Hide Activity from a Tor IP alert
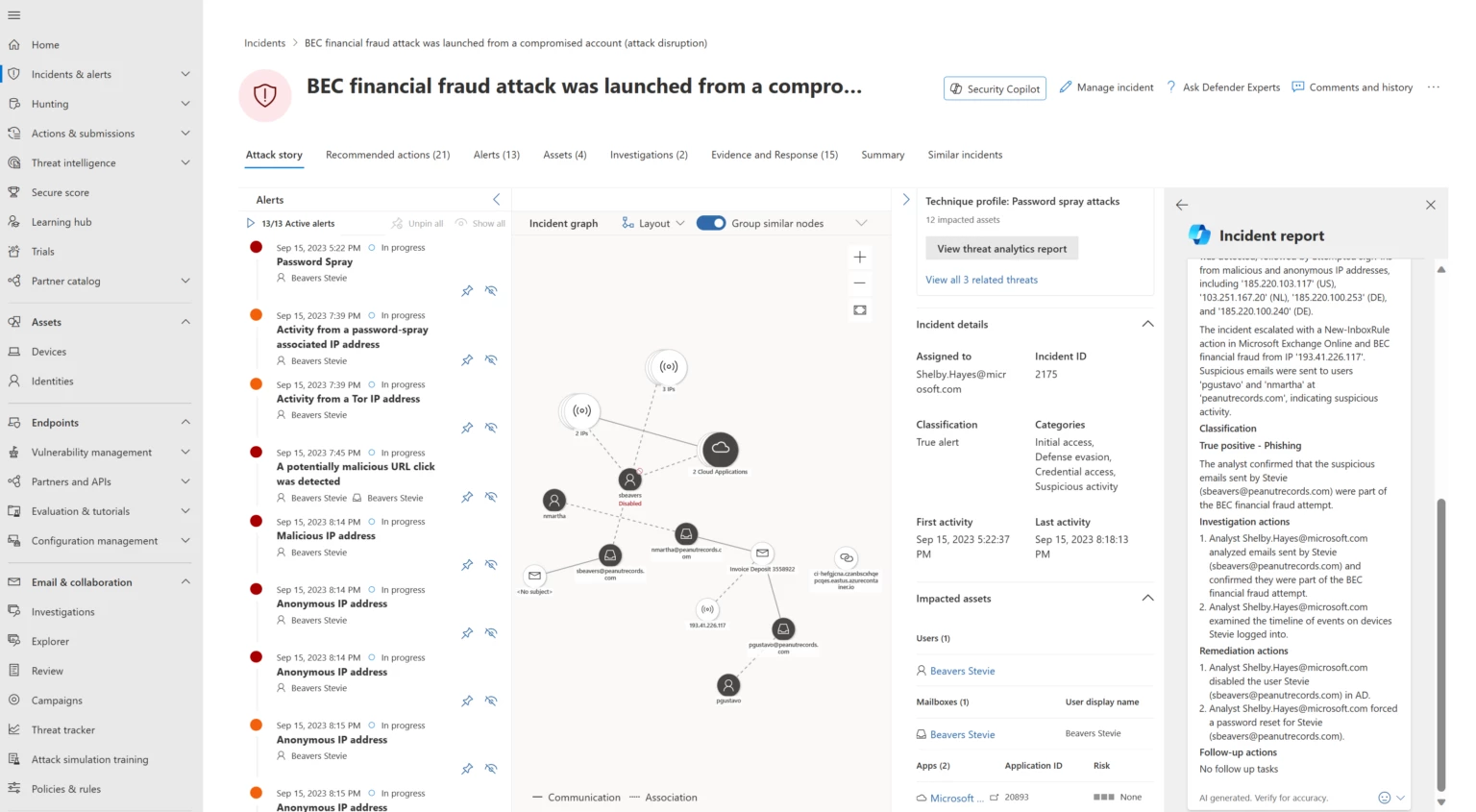 click(x=491, y=428)
